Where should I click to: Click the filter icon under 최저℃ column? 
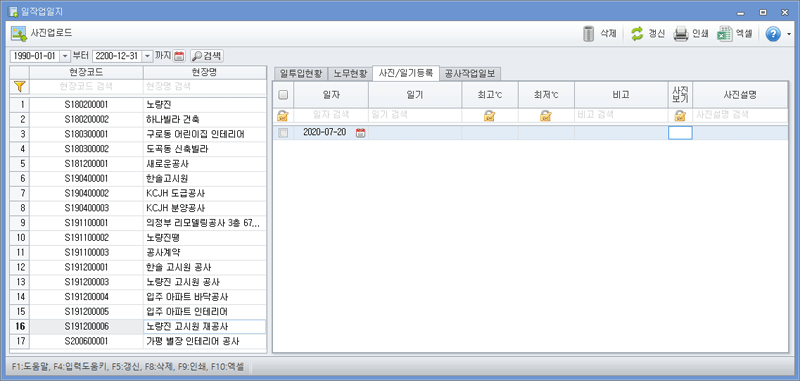point(546,115)
